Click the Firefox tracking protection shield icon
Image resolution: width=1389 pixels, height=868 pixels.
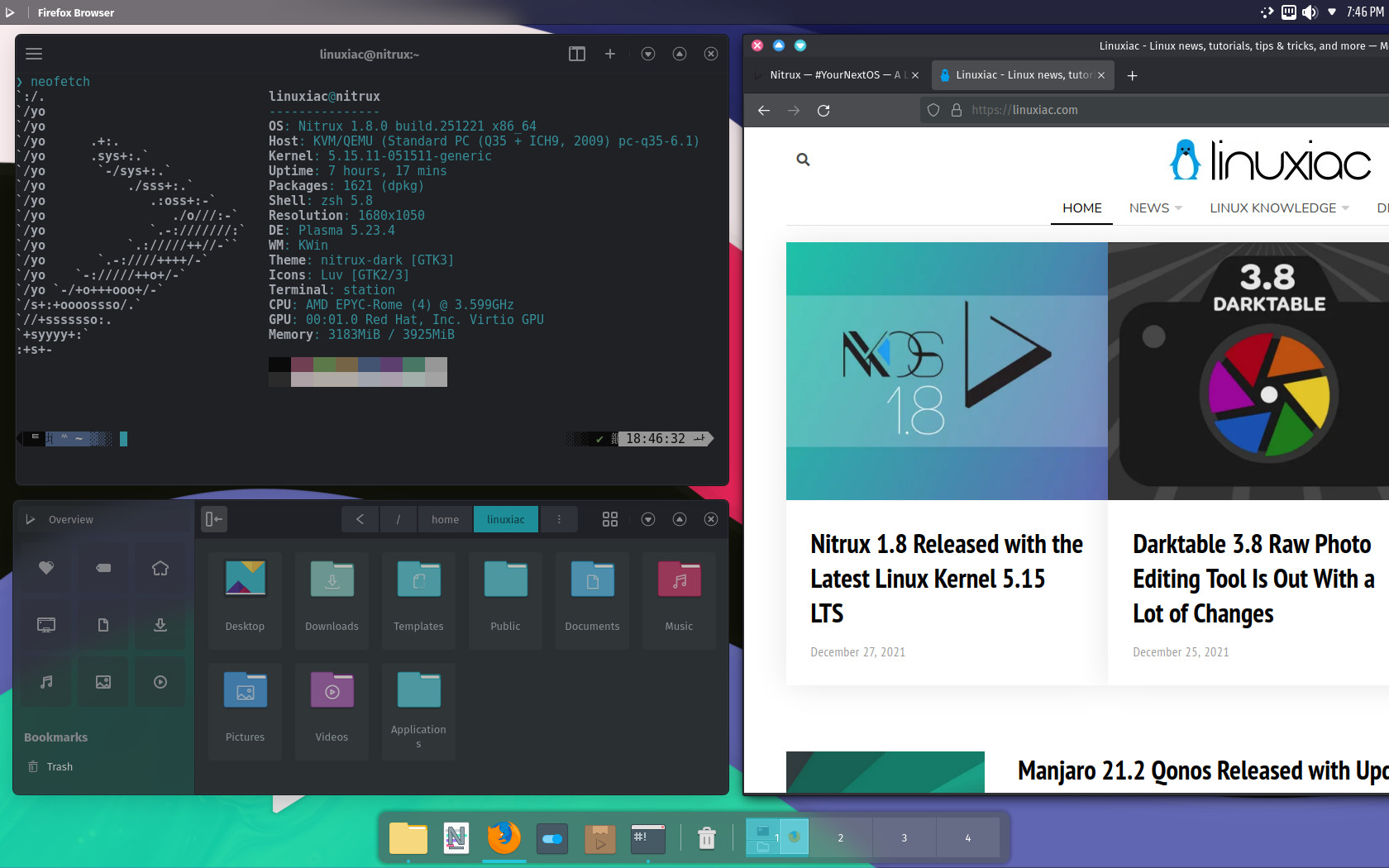pyautogui.click(x=933, y=110)
